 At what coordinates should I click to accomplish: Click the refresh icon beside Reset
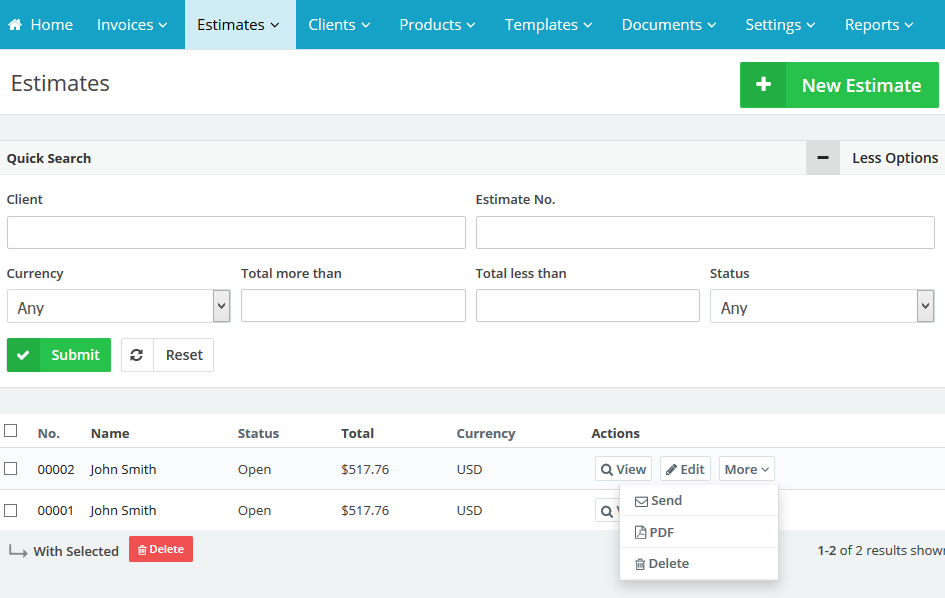137,355
